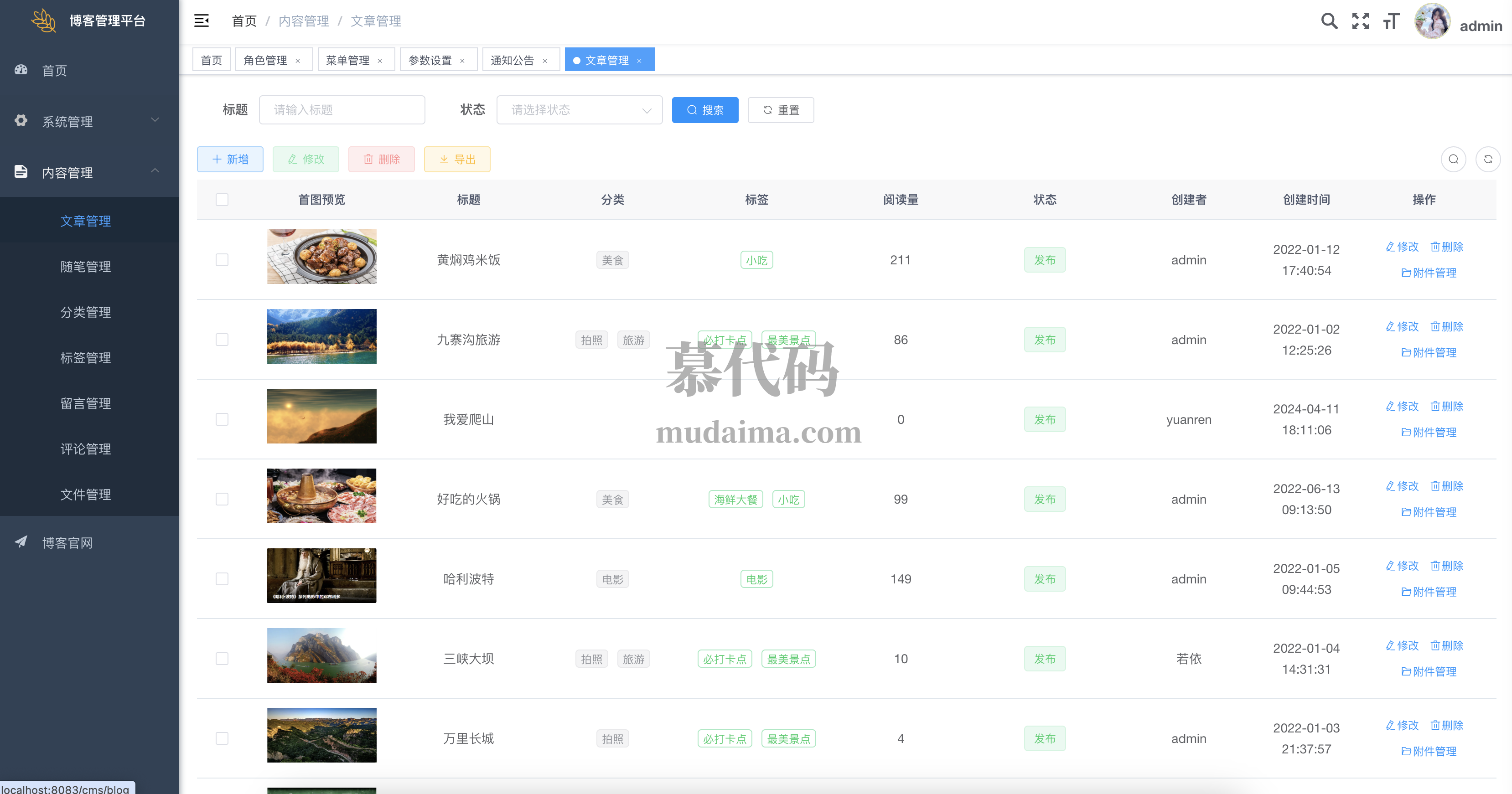Open 分类管理 in the sidebar
This screenshot has width=1512, height=794.
click(86, 312)
